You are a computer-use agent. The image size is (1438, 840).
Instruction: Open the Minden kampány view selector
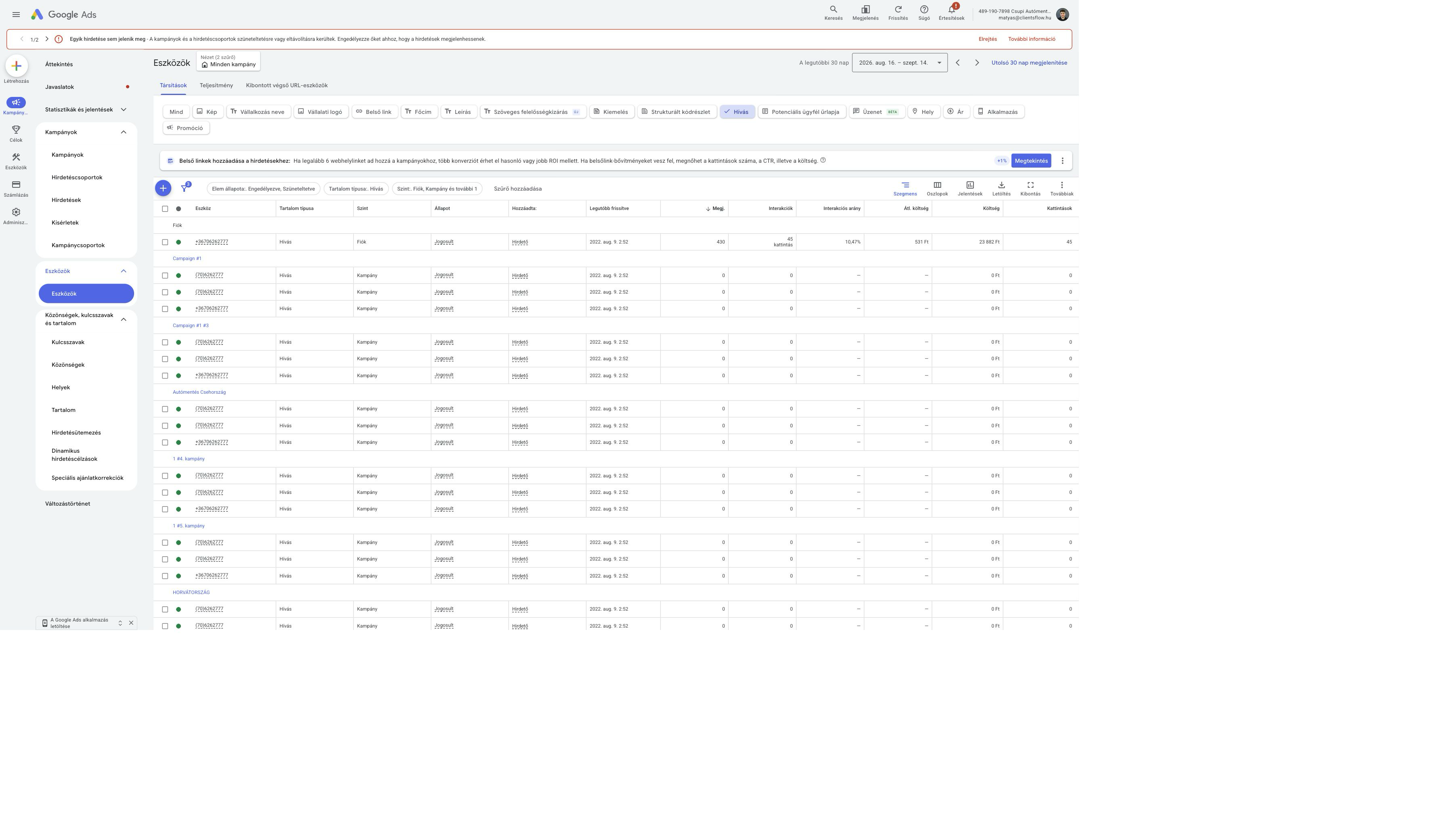coord(228,61)
